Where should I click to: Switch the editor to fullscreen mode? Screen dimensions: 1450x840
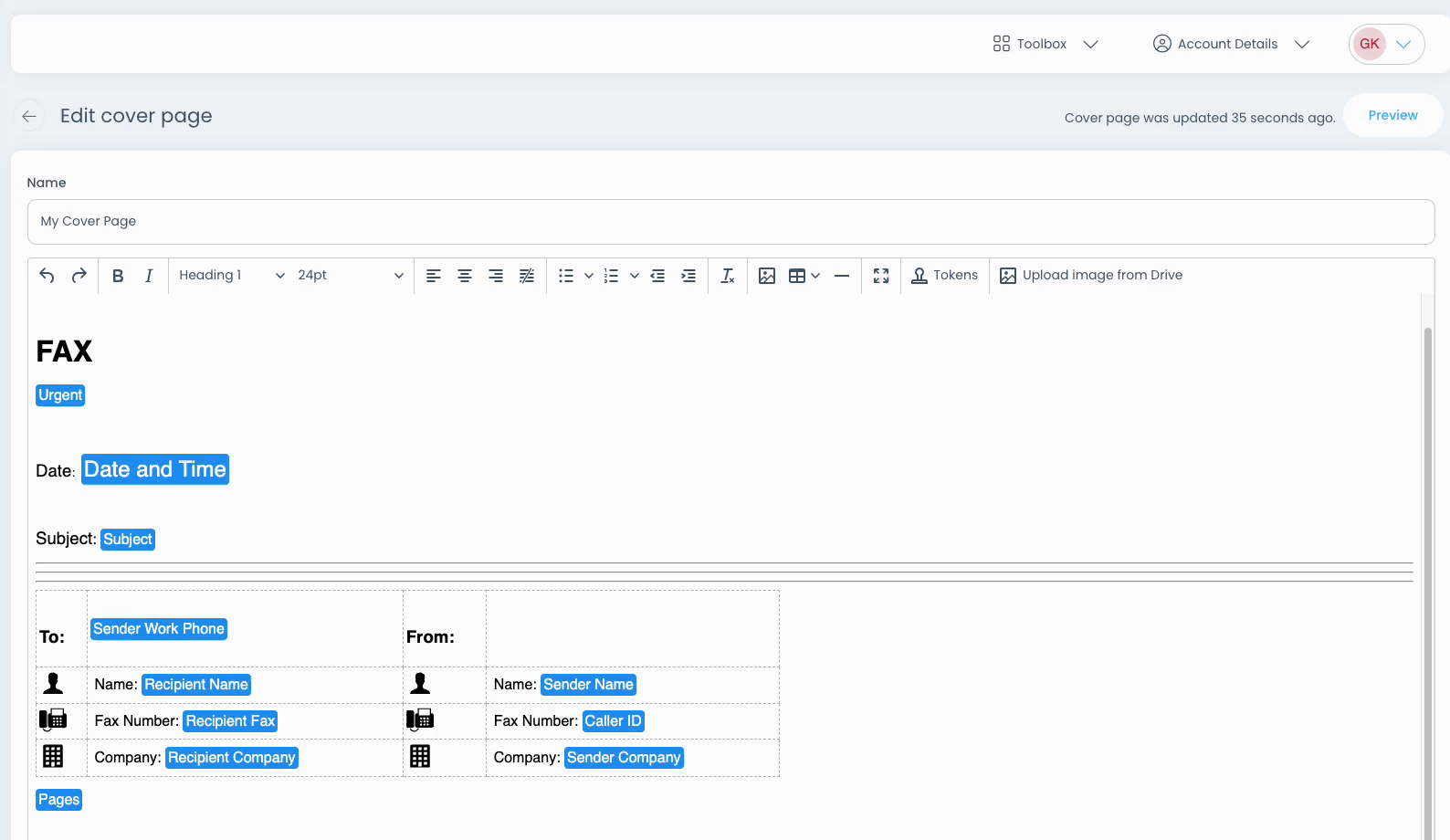click(x=881, y=276)
